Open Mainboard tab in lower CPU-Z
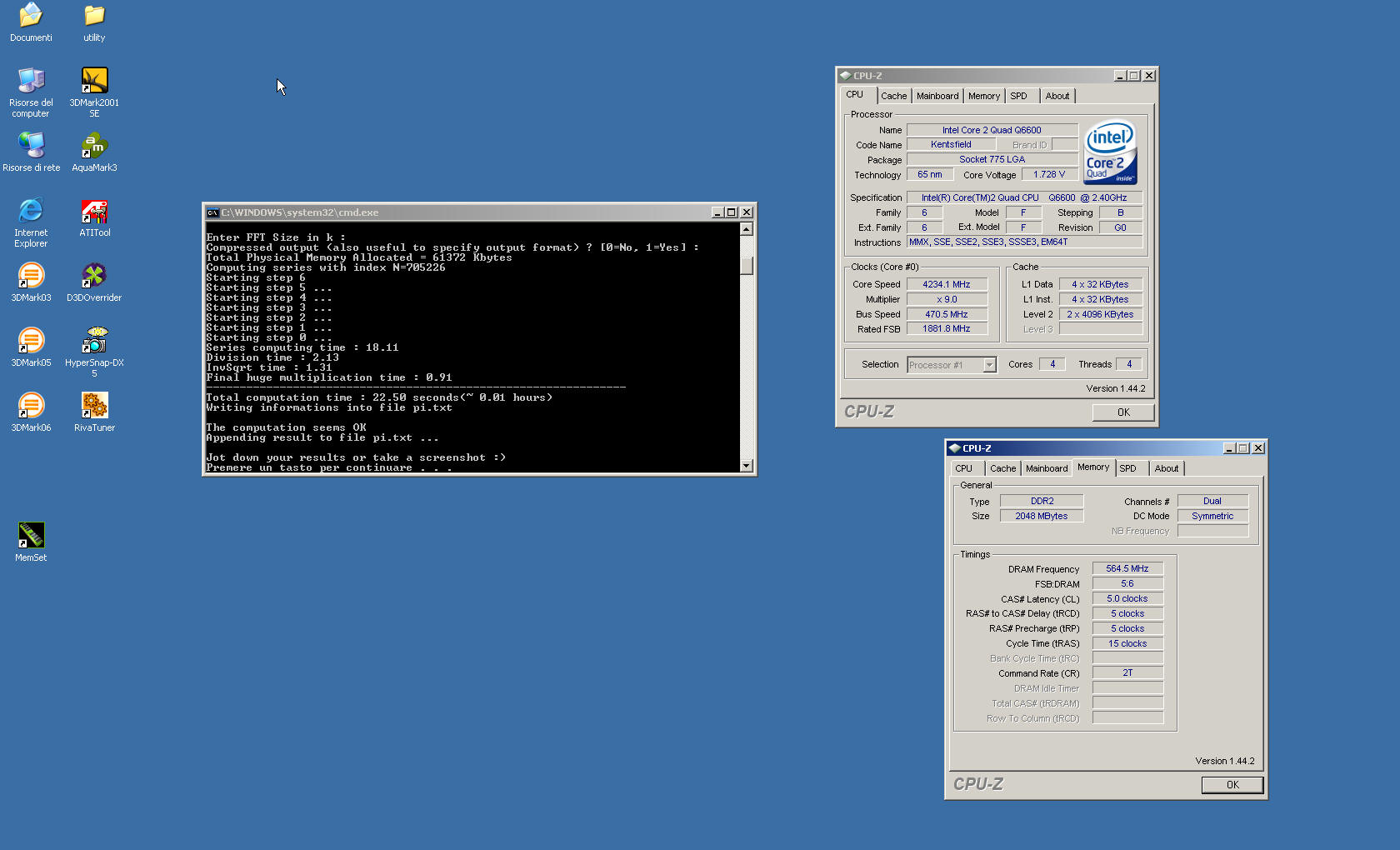1400x850 pixels. [x=1047, y=468]
